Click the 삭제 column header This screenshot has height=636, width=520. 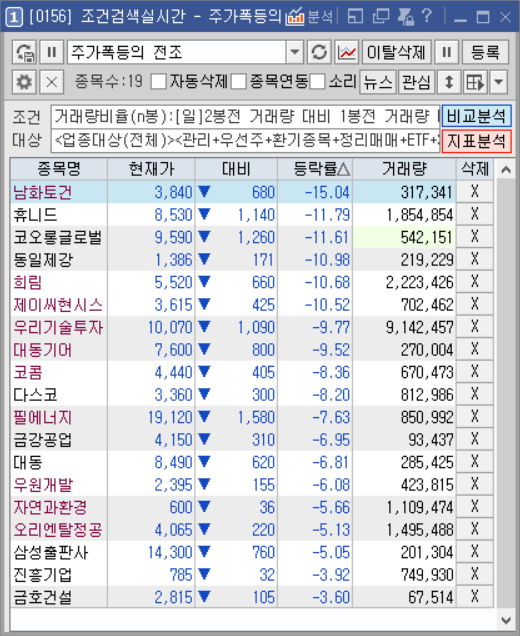(x=475, y=169)
